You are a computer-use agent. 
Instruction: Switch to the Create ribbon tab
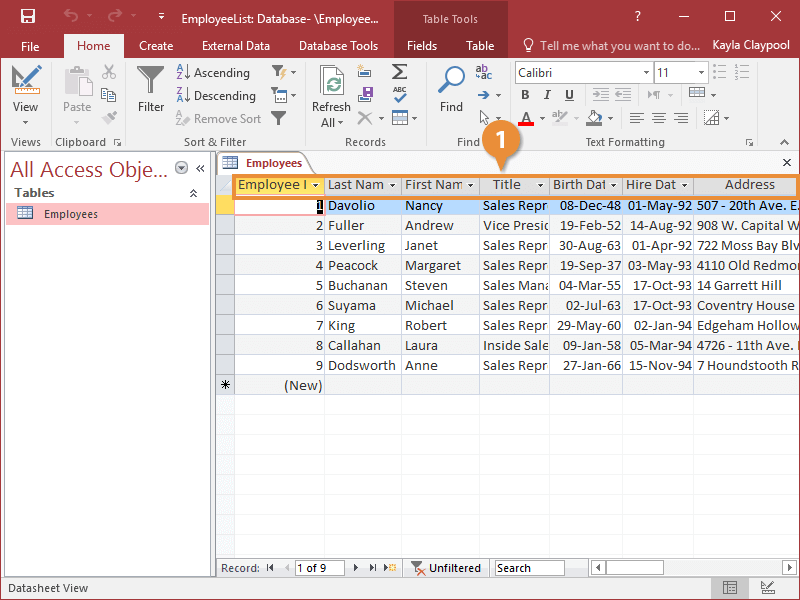pyautogui.click(x=156, y=46)
